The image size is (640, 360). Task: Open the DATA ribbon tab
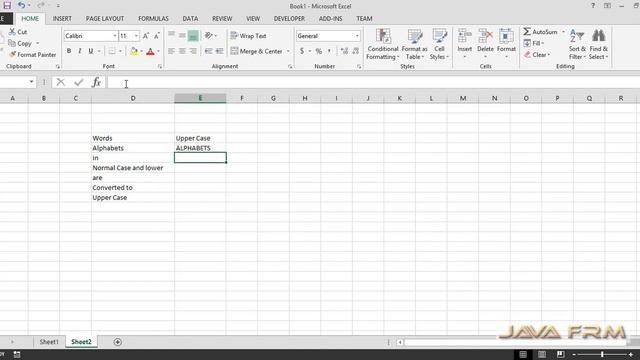click(x=190, y=19)
